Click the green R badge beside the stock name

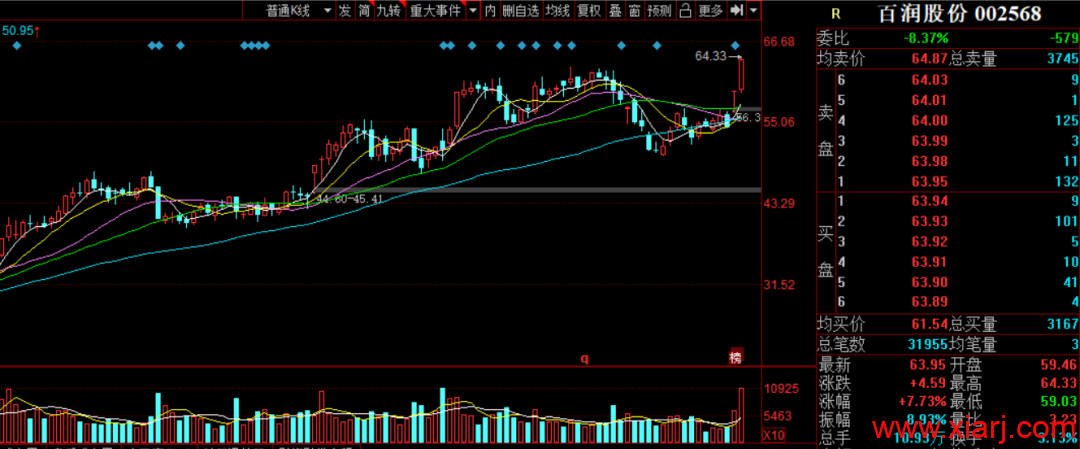tap(835, 14)
